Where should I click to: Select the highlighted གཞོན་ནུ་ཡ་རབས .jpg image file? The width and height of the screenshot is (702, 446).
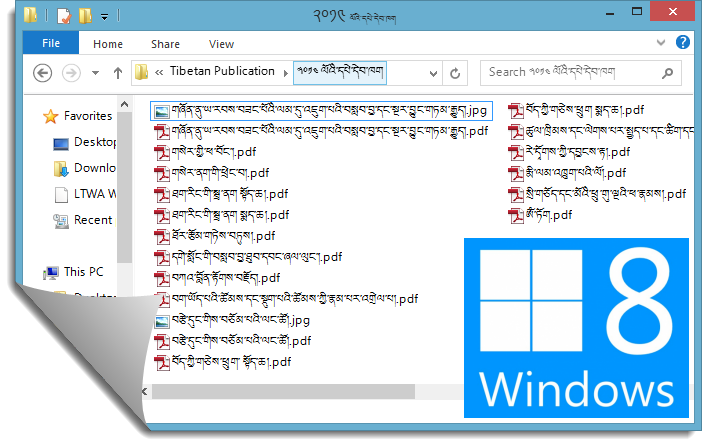pos(321,111)
